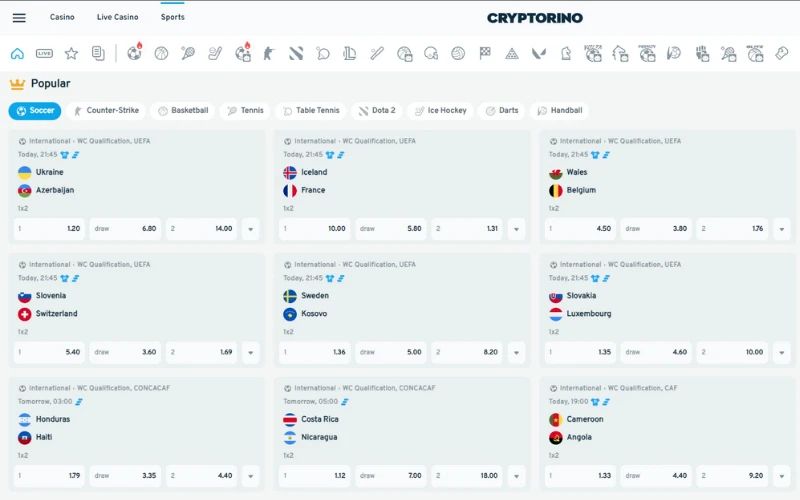Click the home icon in sports bar

coord(17,53)
